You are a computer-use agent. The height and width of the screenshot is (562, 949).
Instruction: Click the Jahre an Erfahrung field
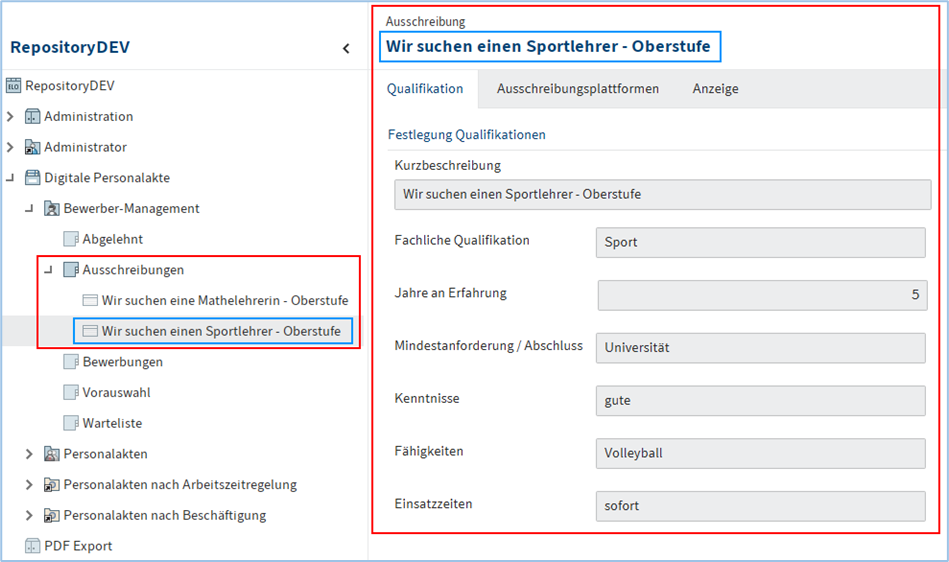(x=762, y=295)
